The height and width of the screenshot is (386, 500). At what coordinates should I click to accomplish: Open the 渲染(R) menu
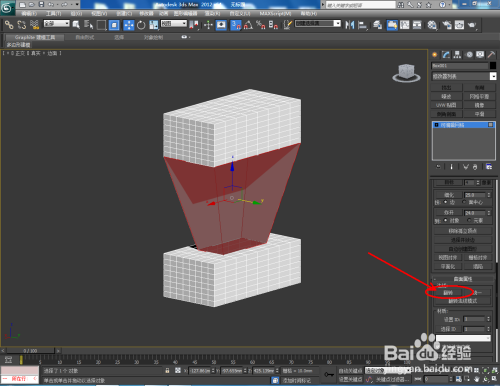[x=212, y=14]
